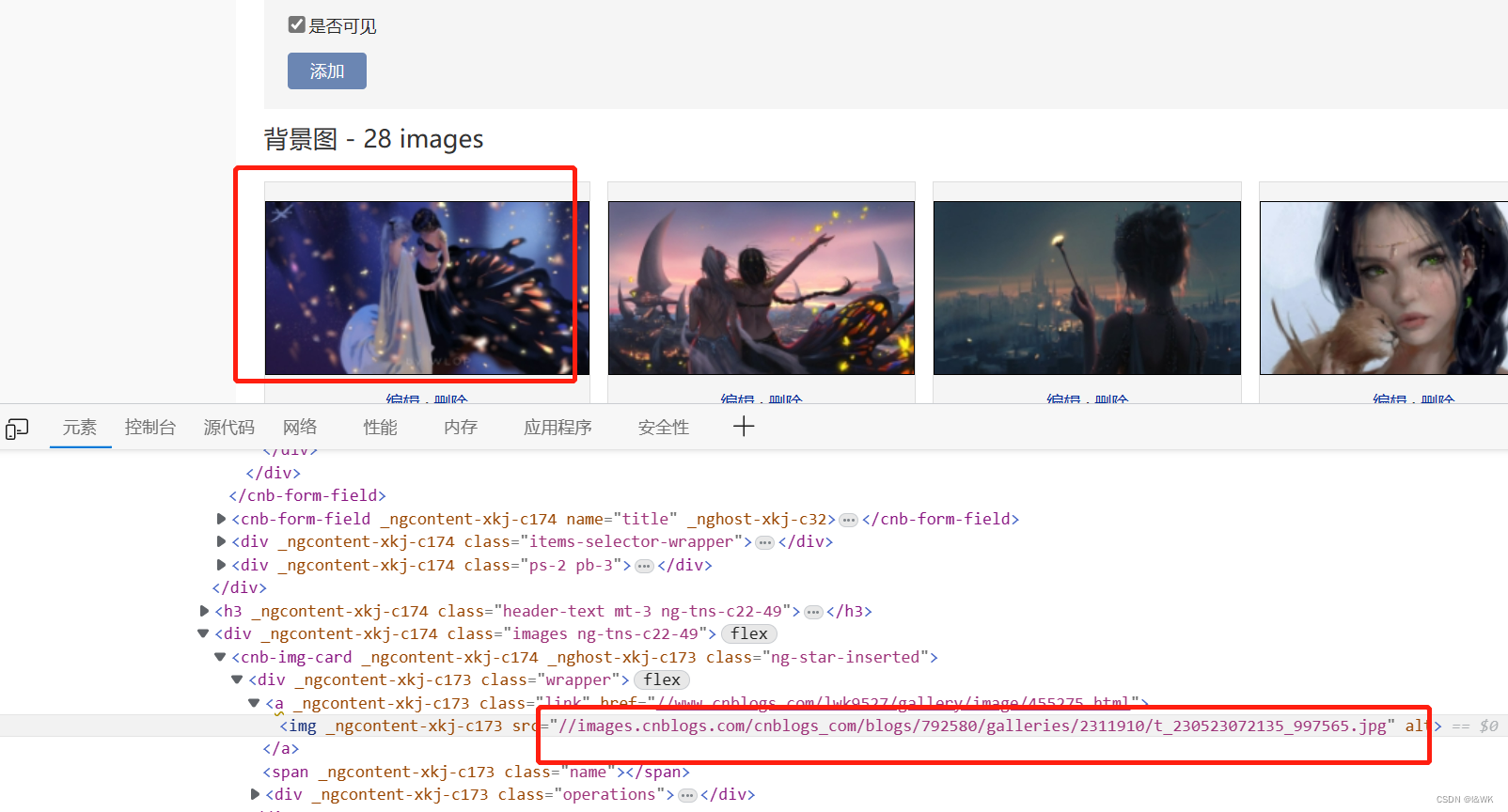This screenshot has height=812, width=1508.
Task: Expand ellipsis in ps-2 pb-3 node
Action: click(x=644, y=566)
